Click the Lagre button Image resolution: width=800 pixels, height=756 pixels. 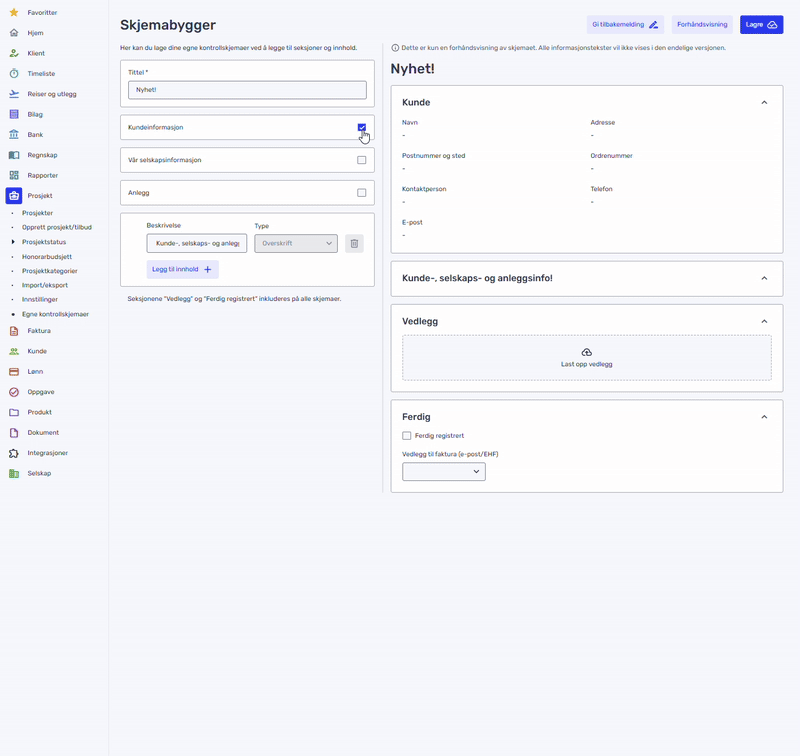pos(761,24)
